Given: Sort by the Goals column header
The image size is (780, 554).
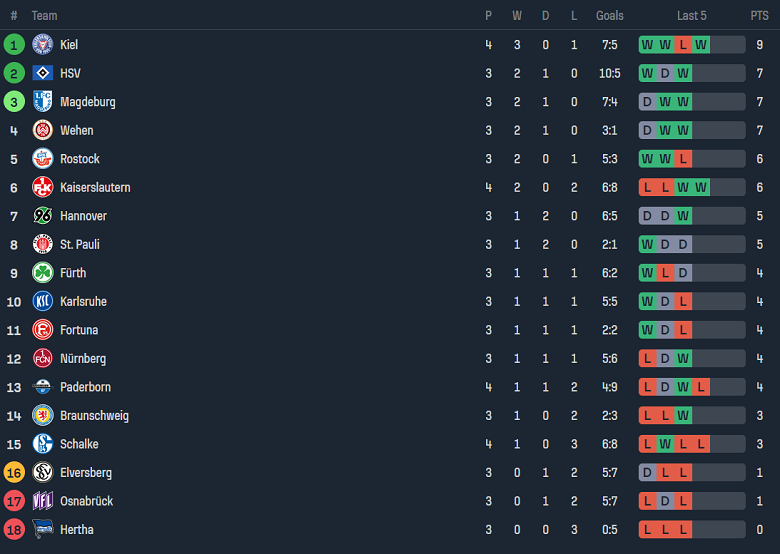Looking at the screenshot, I should click(x=609, y=16).
